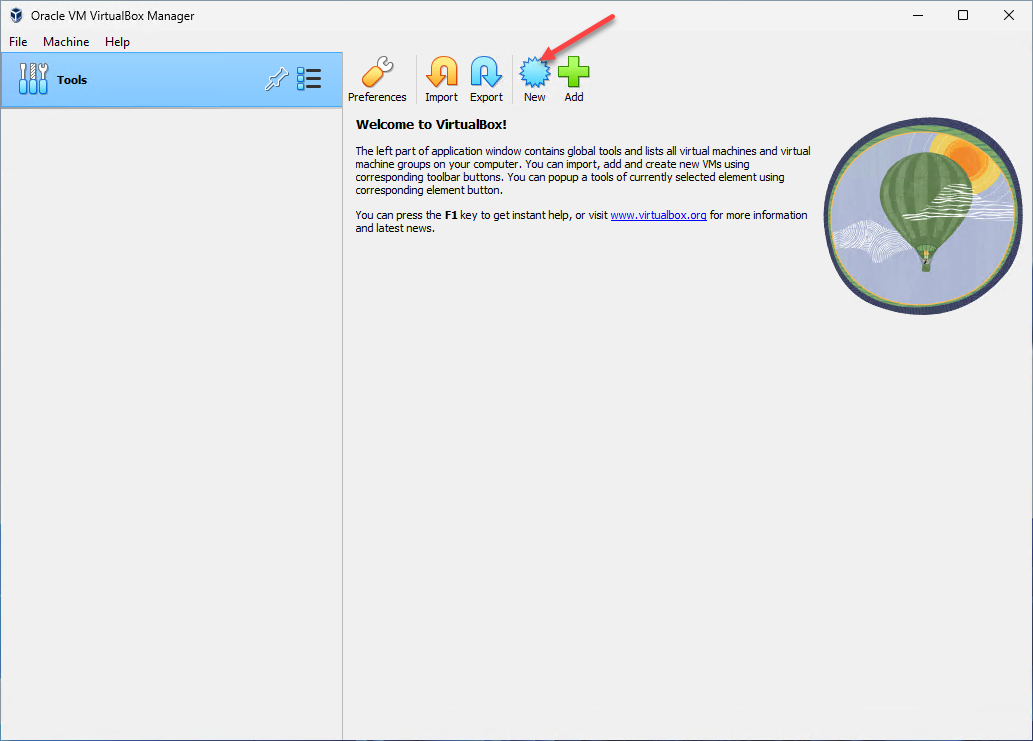The height and width of the screenshot is (741, 1033).
Task: Click the green Add plus icon
Action: point(574,72)
